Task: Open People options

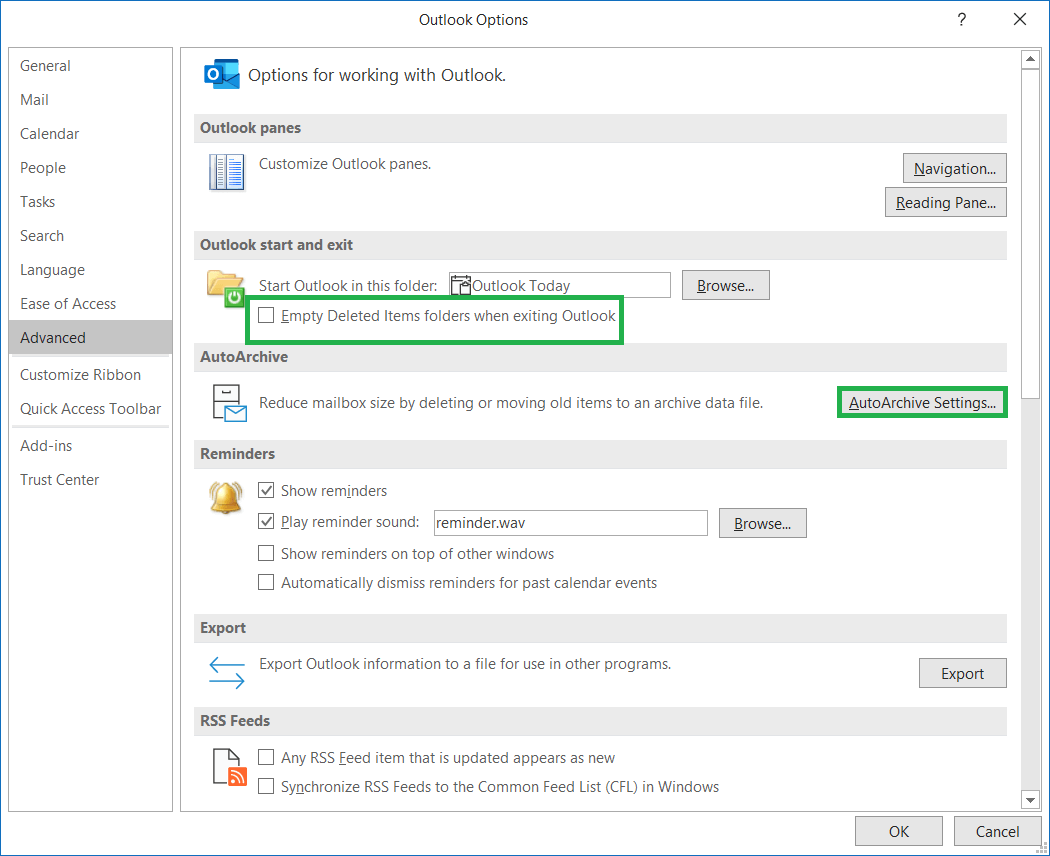Action: tap(90, 168)
